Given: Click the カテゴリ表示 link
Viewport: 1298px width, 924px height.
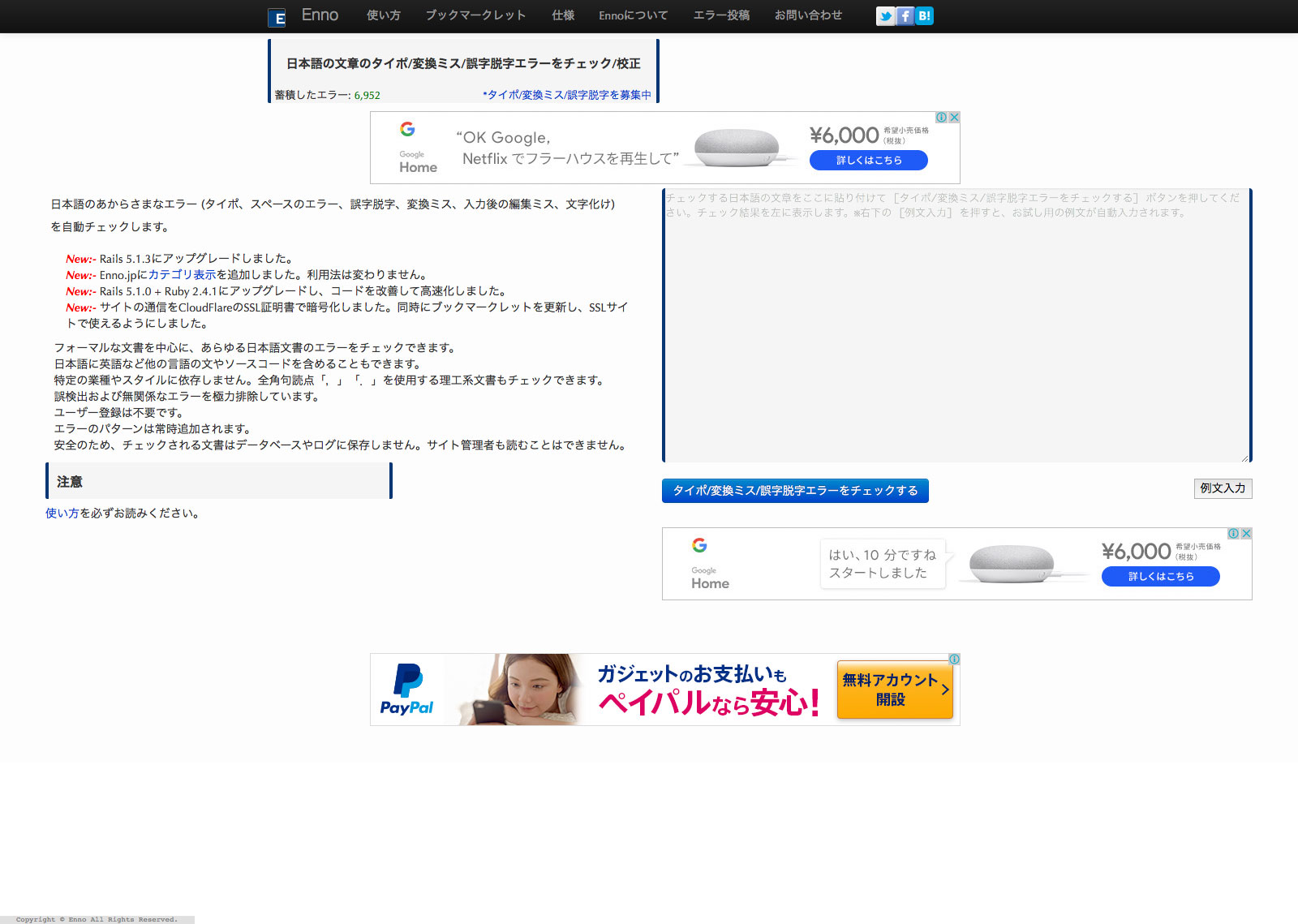Looking at the screenshot, I should click(182, 275).
